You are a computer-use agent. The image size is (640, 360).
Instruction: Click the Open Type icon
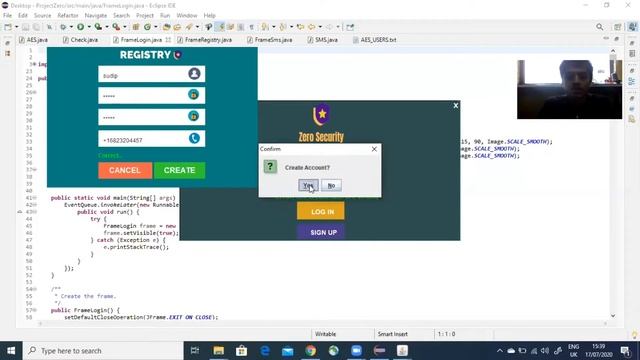coord(166,27)
